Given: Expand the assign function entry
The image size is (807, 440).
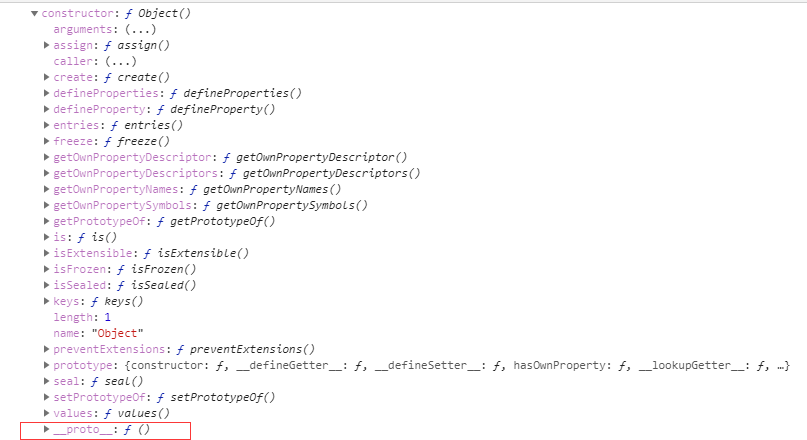Looking at the screenshot, I should pos(46,45).
